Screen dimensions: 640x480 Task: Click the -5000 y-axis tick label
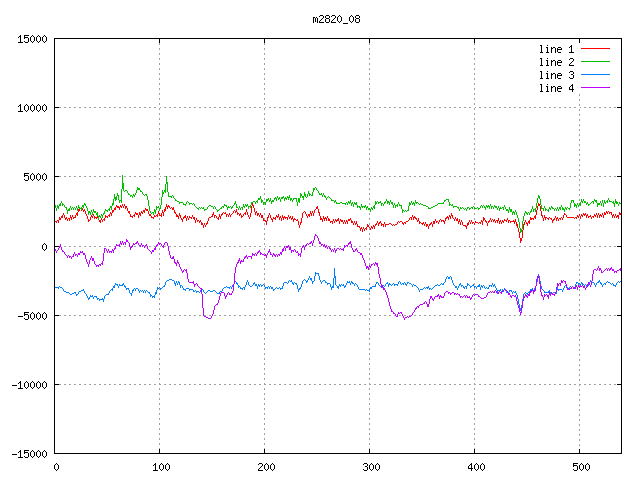pos(32,316)
